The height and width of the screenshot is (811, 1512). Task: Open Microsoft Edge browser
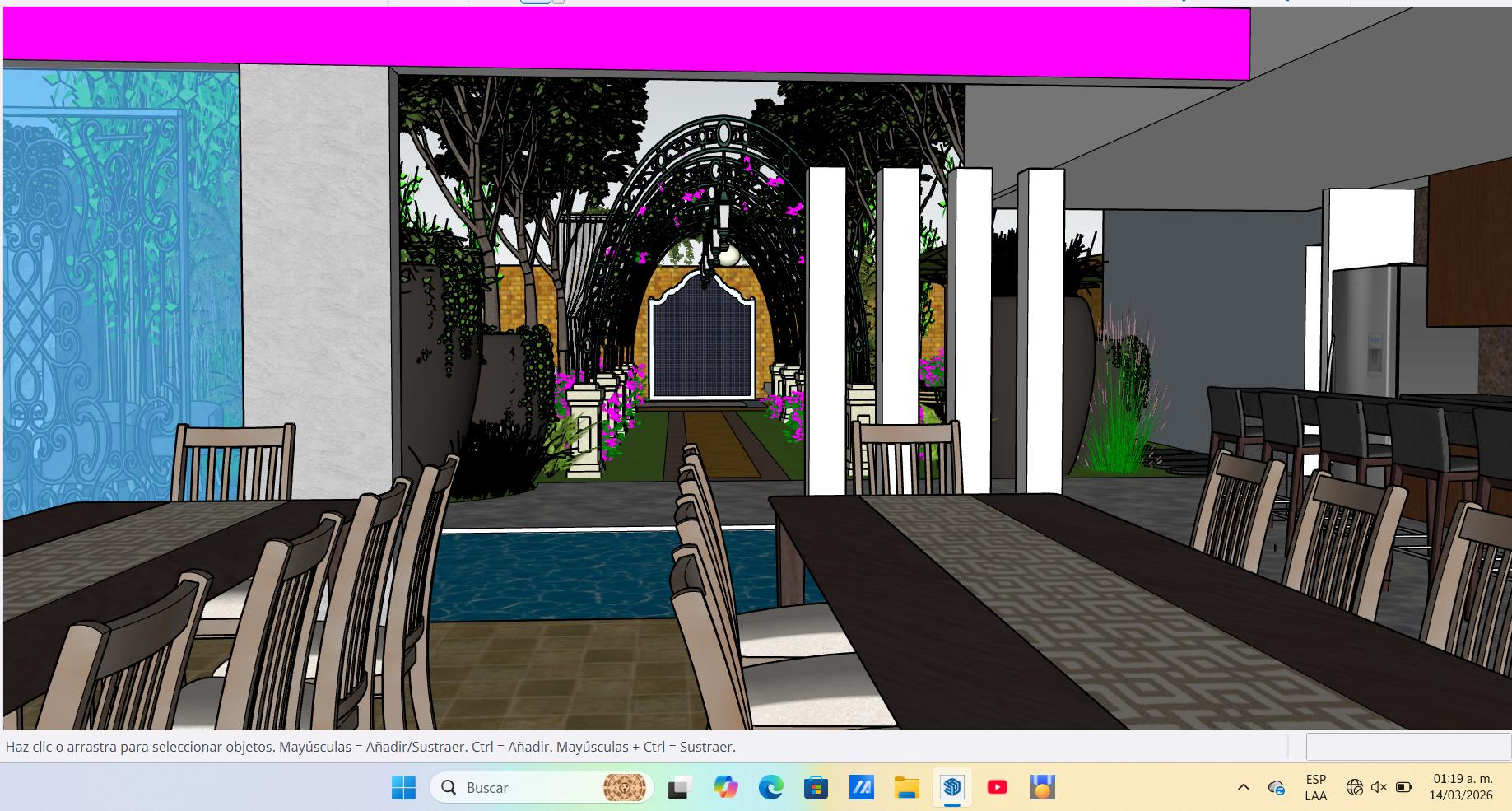coord(770,788)
